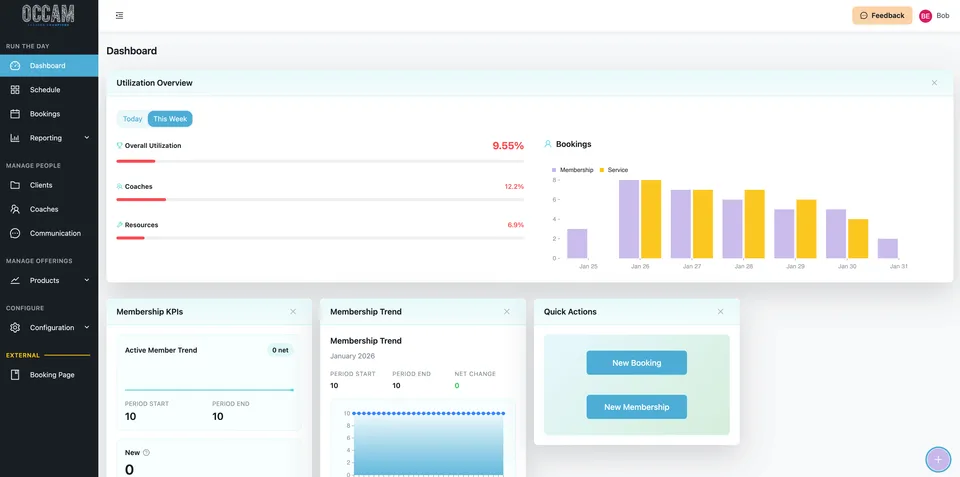Close the Quick Actions widget

[x=720, y=312]
